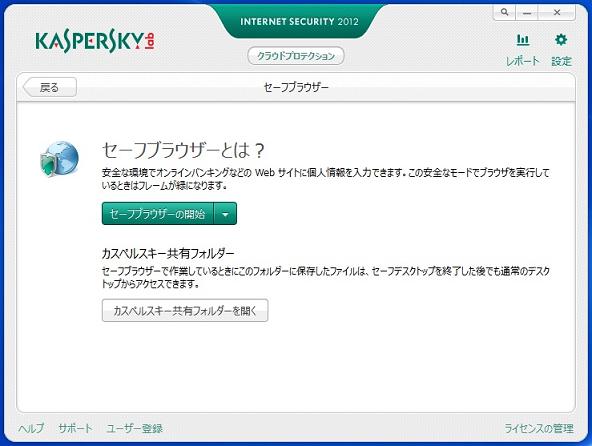Open 設定 settings gear icon
This screenshot has height=446, width=592.
[x=561, y=40]
